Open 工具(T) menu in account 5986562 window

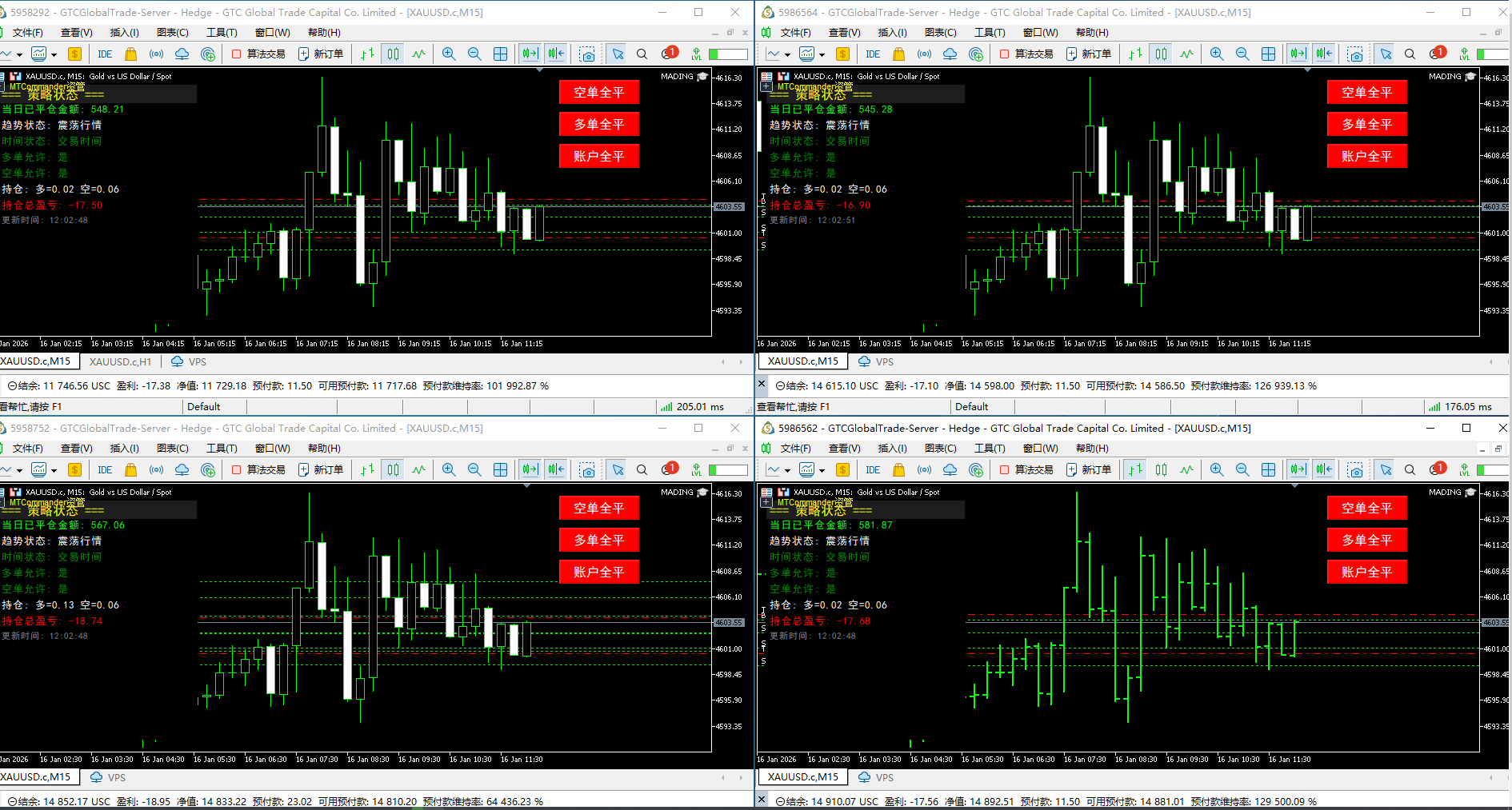point(990,449)
